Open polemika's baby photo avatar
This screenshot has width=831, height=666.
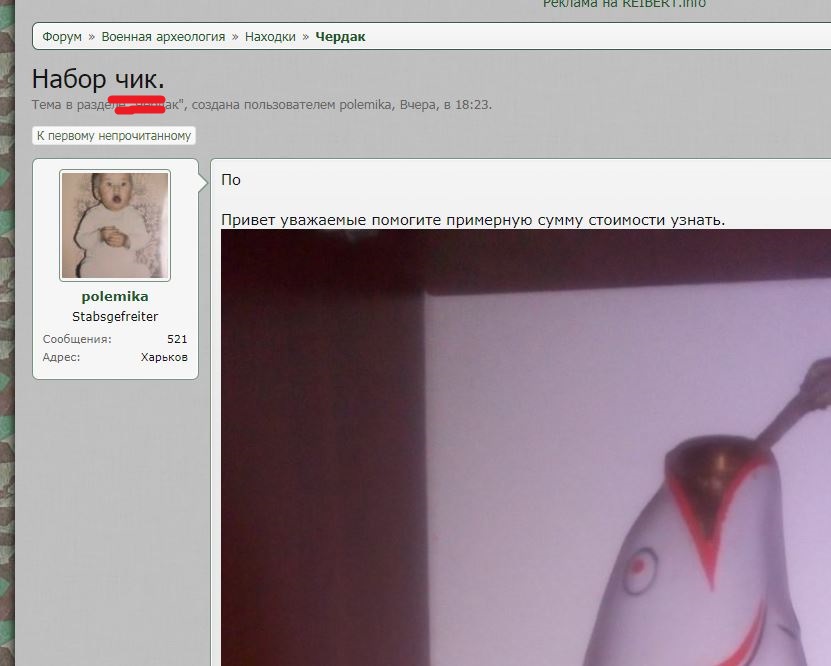115,225
